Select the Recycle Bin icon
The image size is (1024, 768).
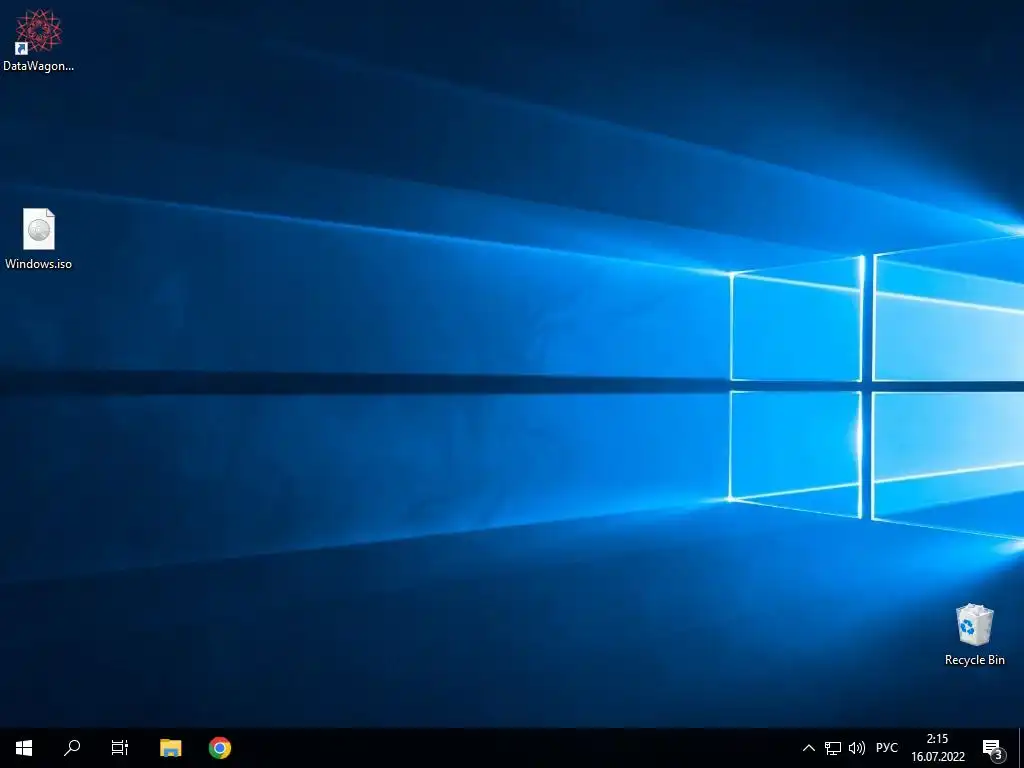coord(974,635)
